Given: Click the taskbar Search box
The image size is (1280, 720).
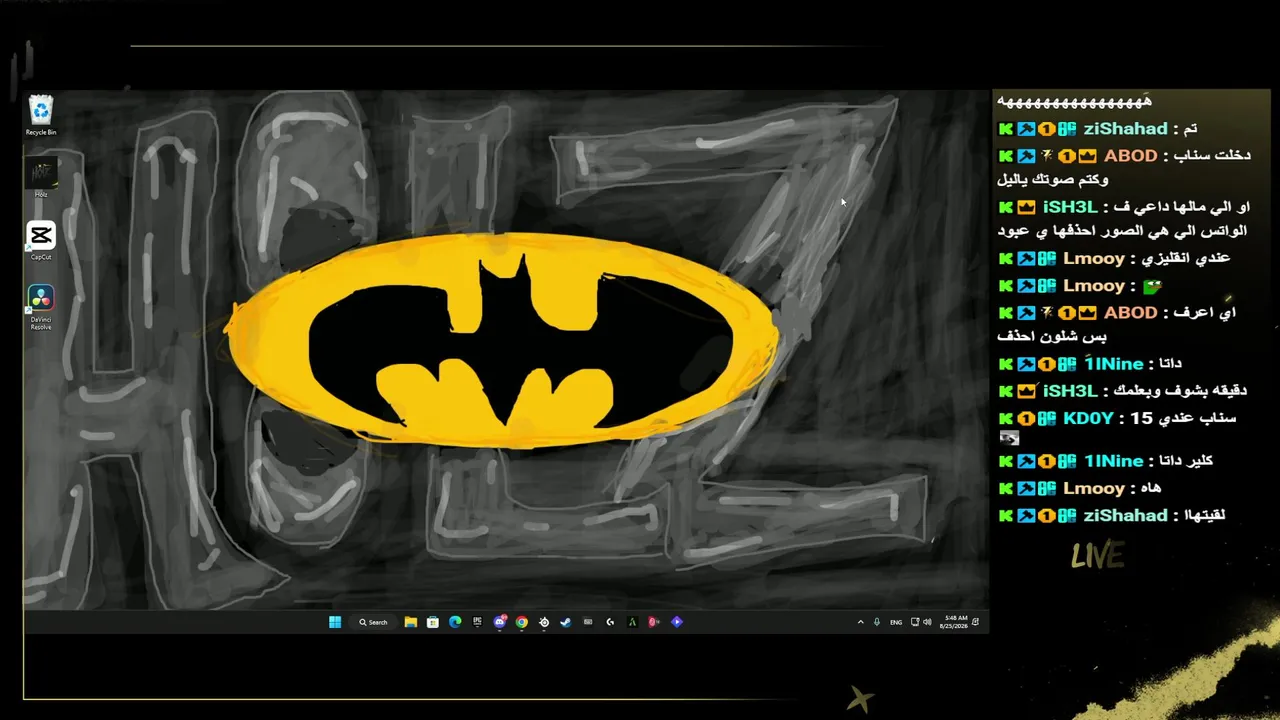Looking at the screenshot, I should click(x=374, y=622).
